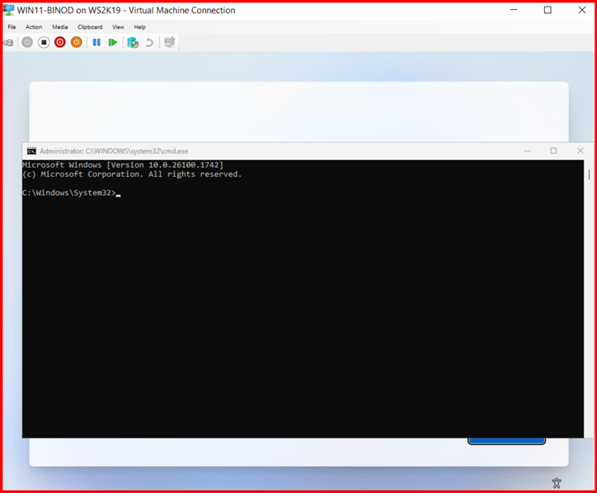Open the Action menu
597x493 pixels.
(34, 27)
